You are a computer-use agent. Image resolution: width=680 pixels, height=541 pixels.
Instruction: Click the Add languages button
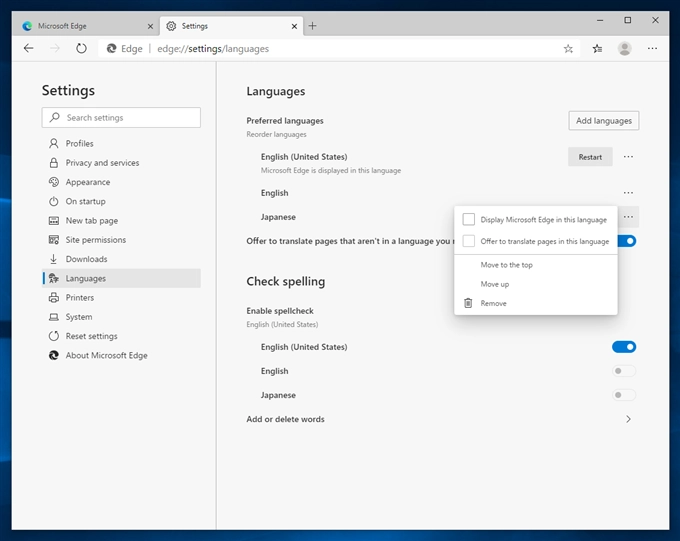click(x=604, y=121)
